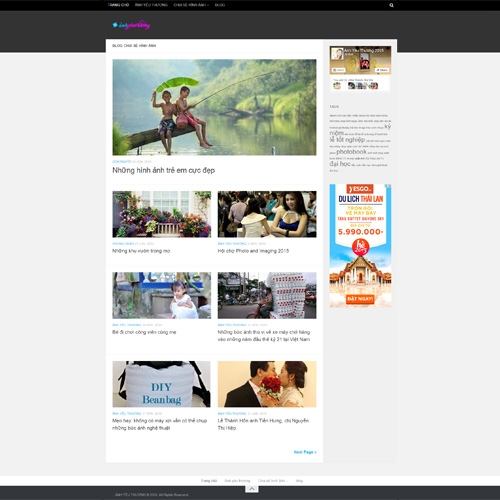This screenshot has width=500, height=500.
Task: Open the search magnifier icon
Action: (391, 5)
